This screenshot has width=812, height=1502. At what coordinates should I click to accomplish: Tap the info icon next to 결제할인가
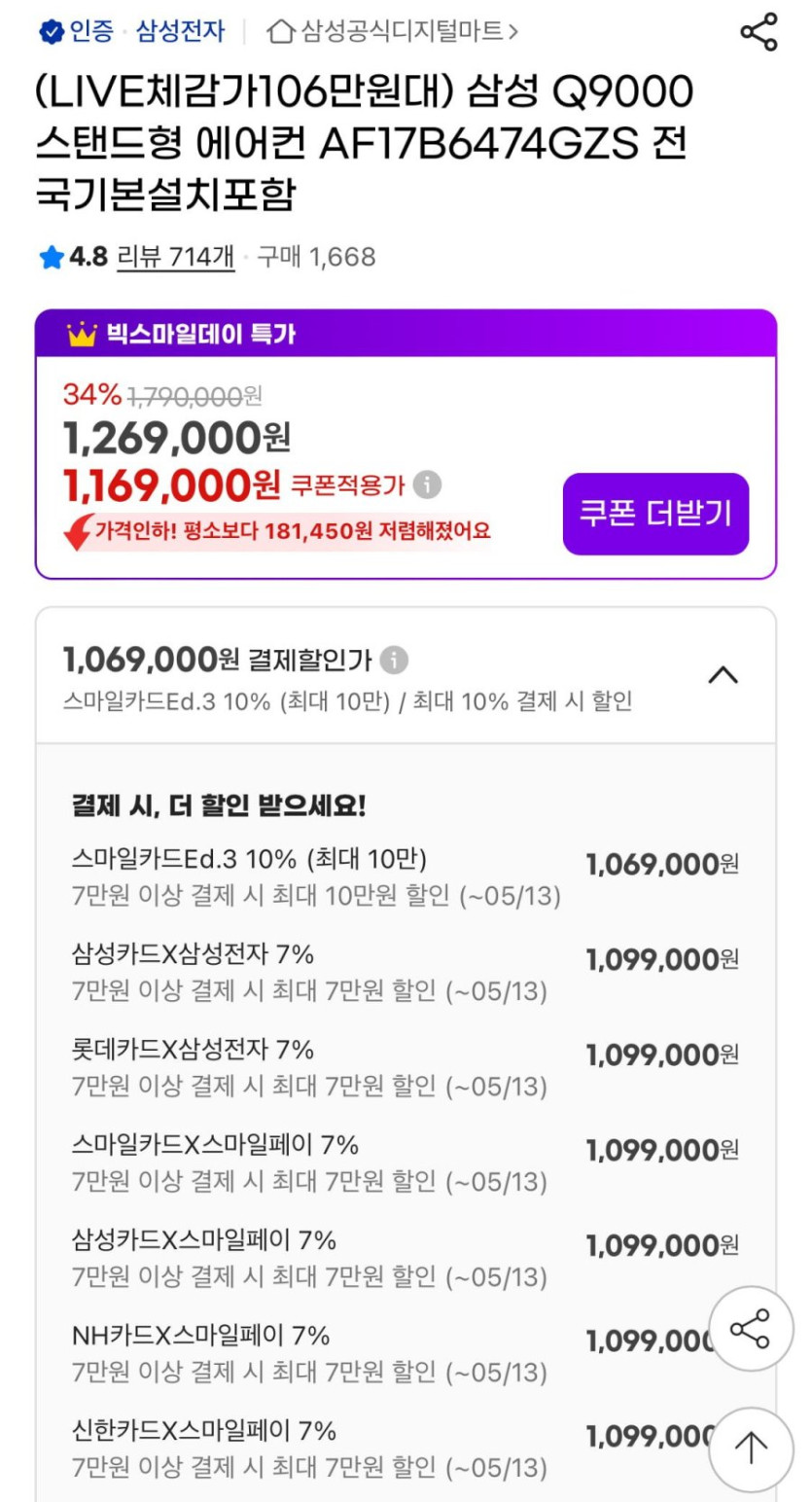tap(393, 661)
